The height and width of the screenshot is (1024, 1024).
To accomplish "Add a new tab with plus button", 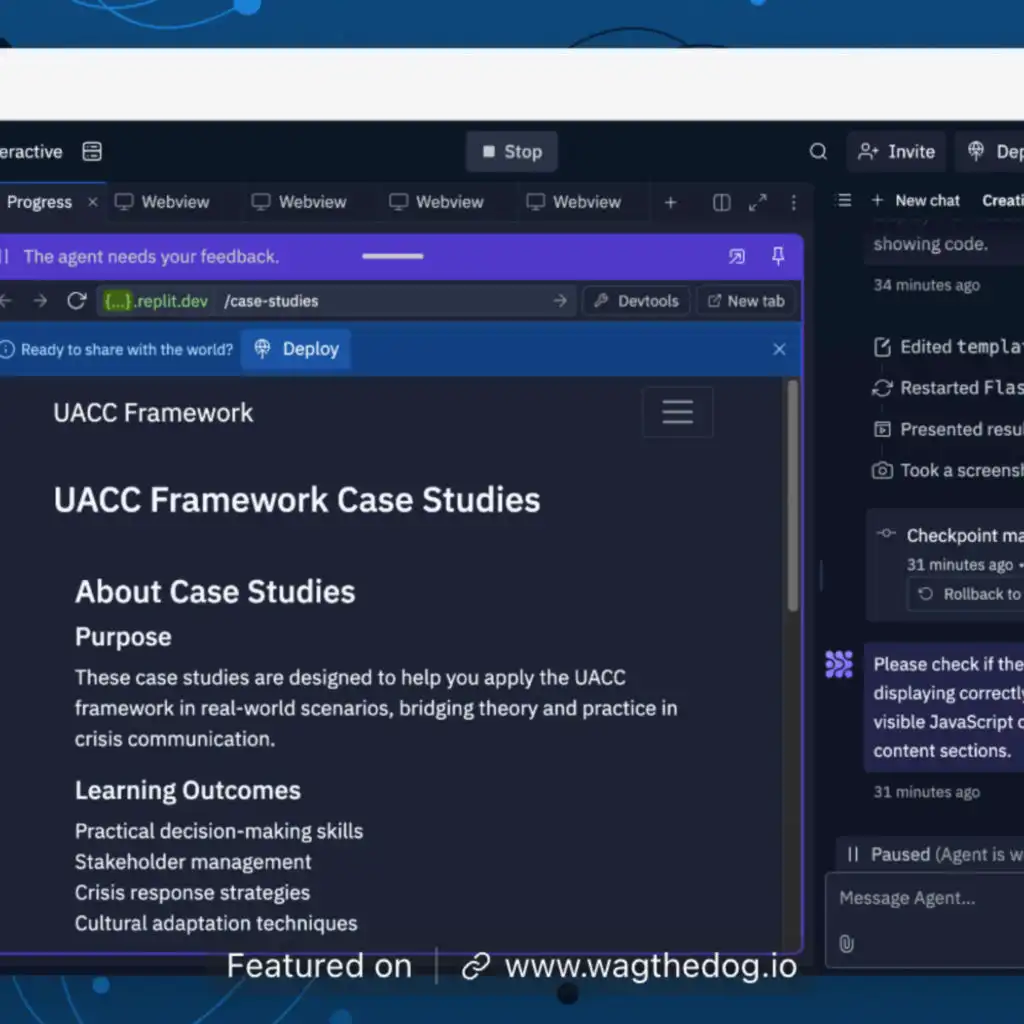I will tap(670, 203).
